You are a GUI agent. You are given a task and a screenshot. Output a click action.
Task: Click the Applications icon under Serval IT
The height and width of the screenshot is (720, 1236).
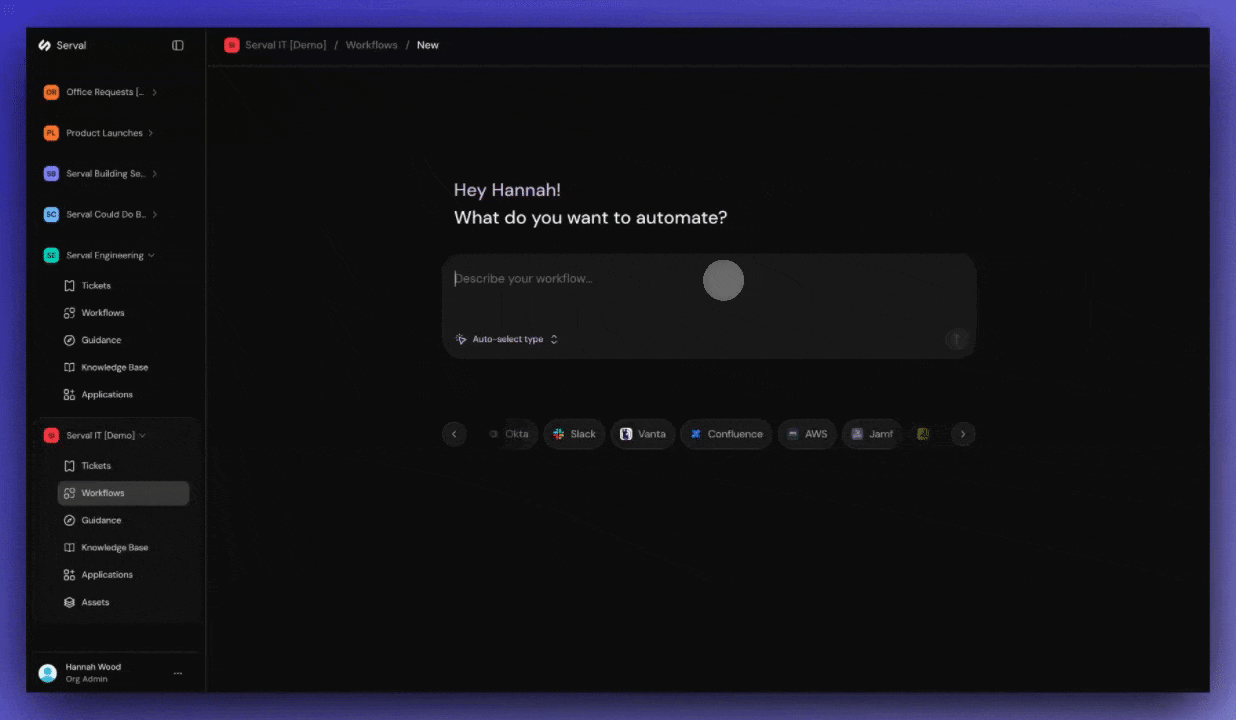tap(69, 575)
